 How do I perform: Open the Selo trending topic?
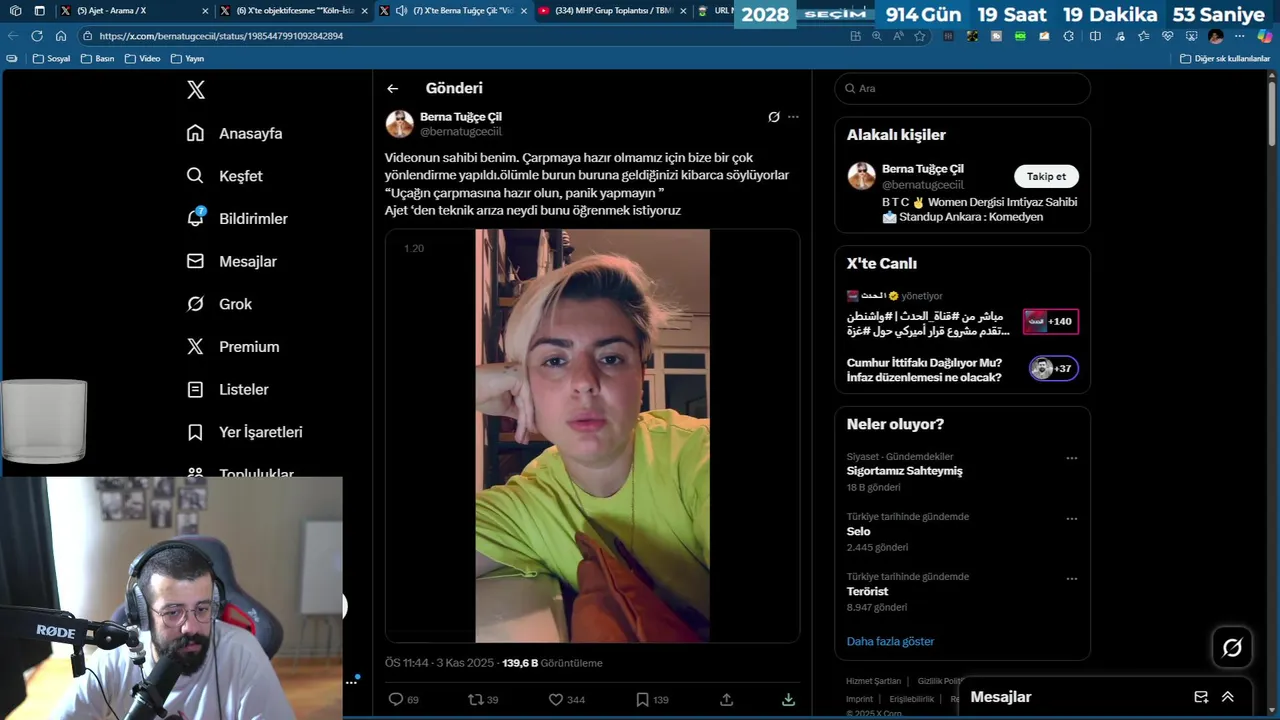tap(858, 531)
